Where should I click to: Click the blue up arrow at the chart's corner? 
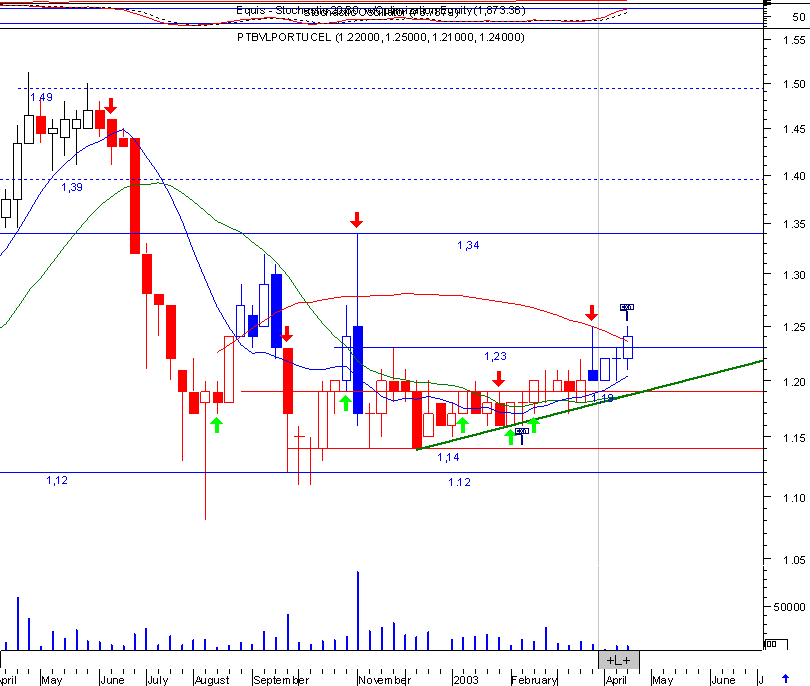click(786, 679)
